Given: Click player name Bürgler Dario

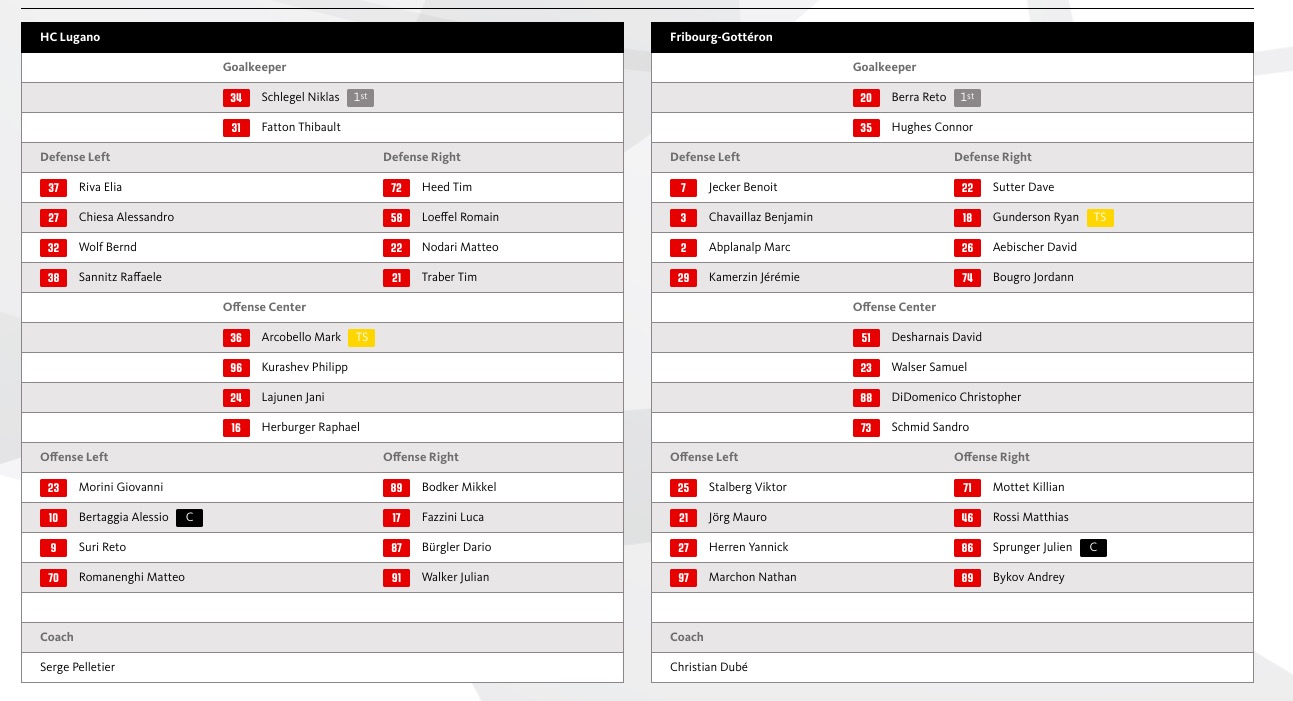Looking at the screenshot, I should [x=457, y=547].
